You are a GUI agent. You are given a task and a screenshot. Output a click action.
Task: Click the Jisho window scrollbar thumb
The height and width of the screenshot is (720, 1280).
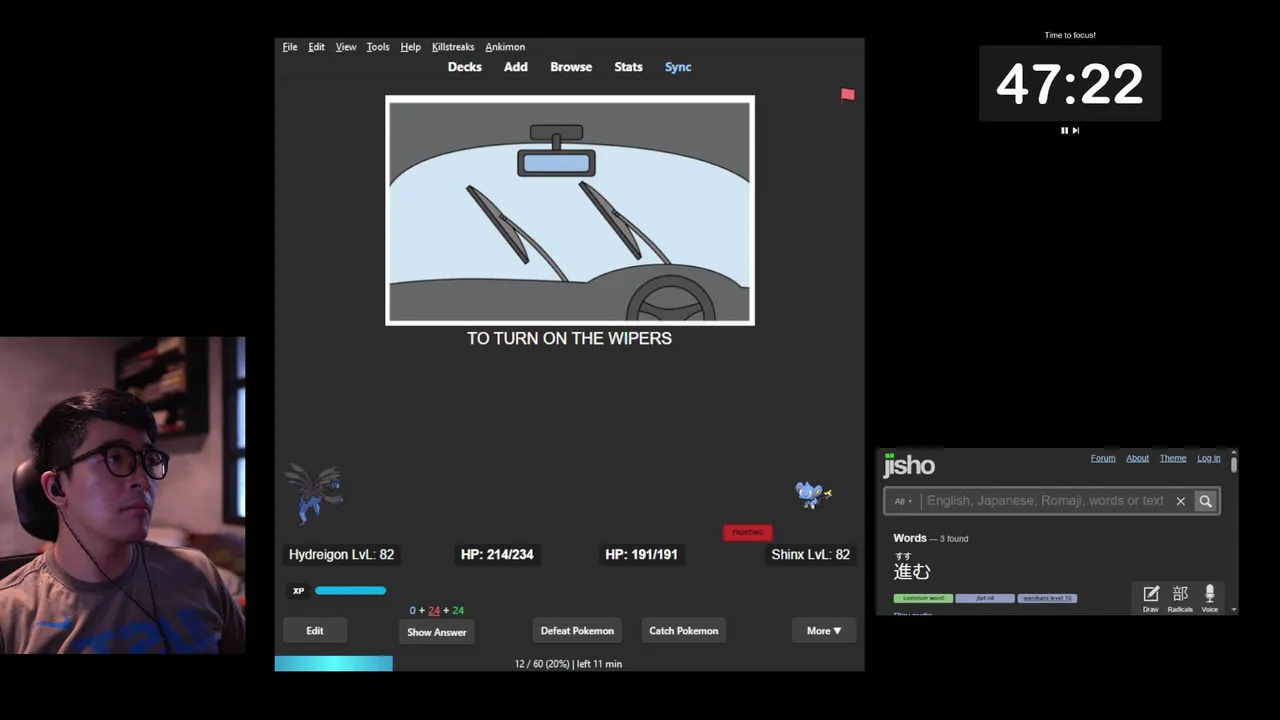click(x=1234, y=463)
